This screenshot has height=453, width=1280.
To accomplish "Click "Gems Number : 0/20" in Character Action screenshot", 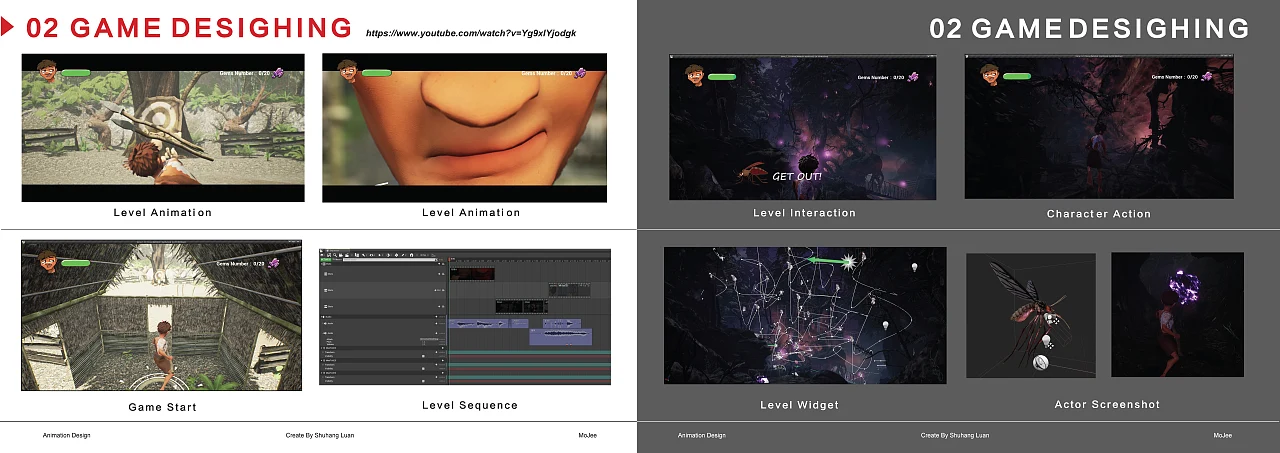I will pyautogui.click(x=1173, y=77).
